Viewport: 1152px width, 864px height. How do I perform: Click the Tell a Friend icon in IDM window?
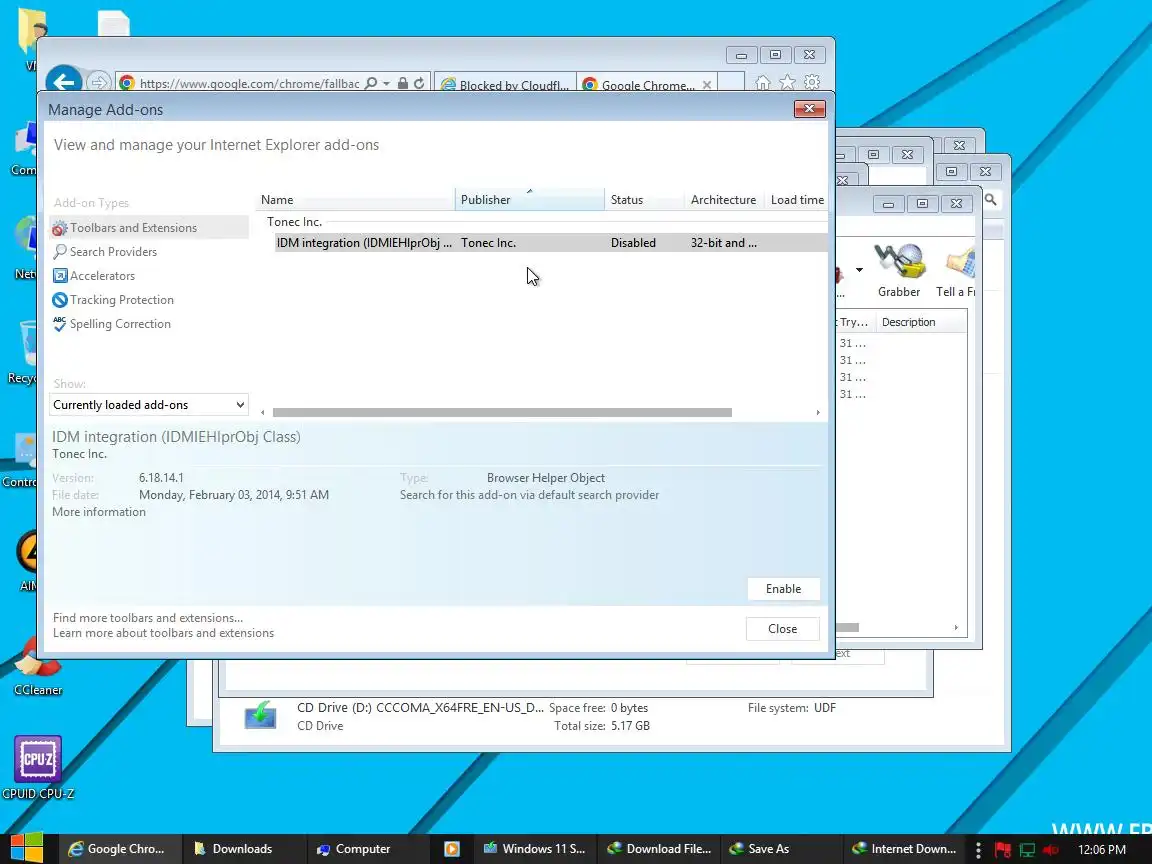(x=956, y=270)
